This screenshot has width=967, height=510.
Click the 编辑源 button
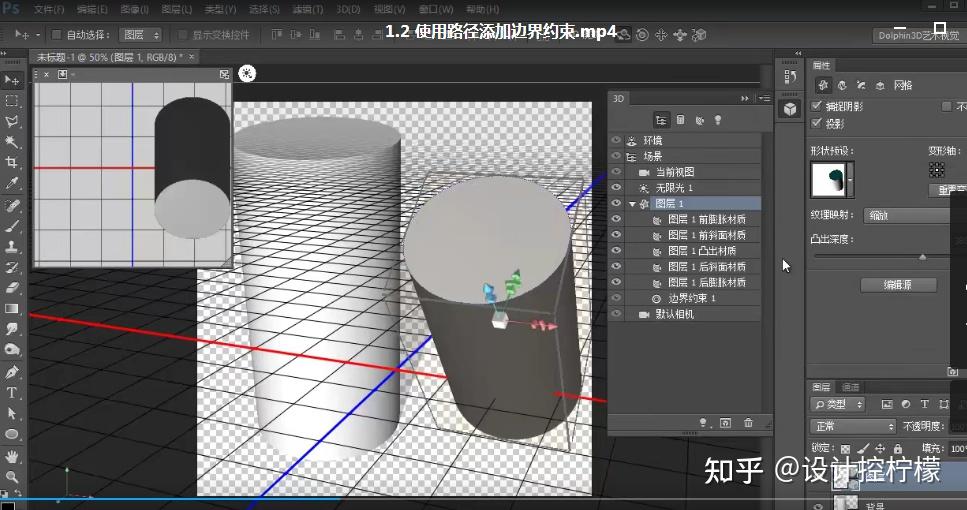(899, 285)
